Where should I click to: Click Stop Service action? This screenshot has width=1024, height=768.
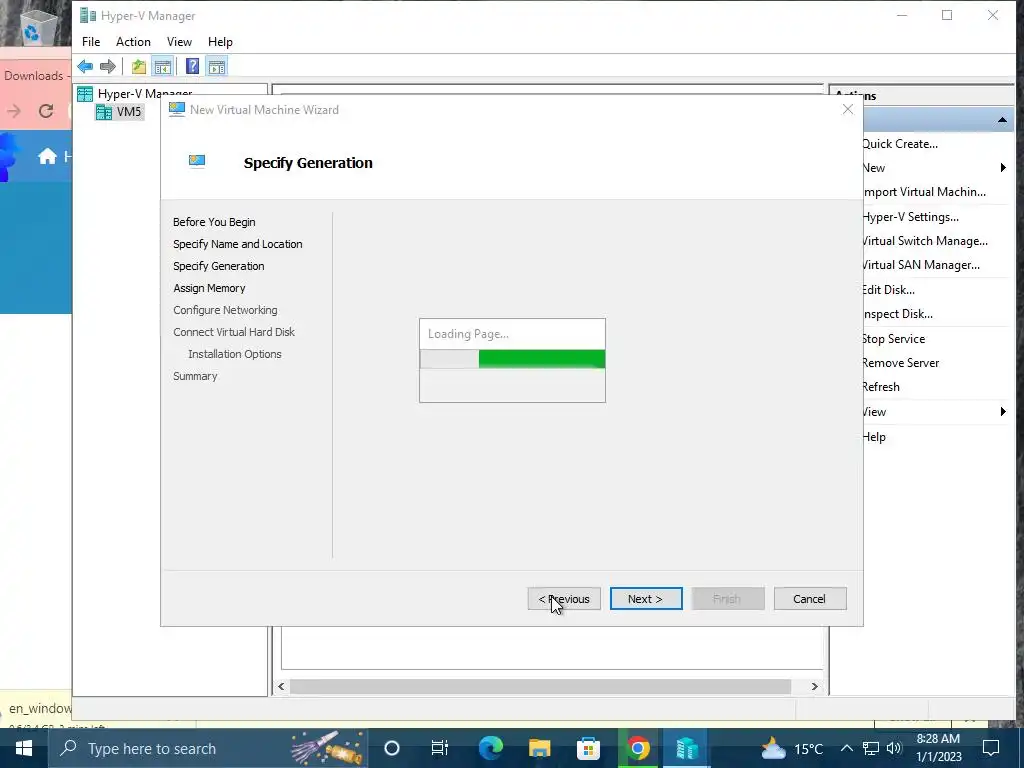click(x=893, y=339)
